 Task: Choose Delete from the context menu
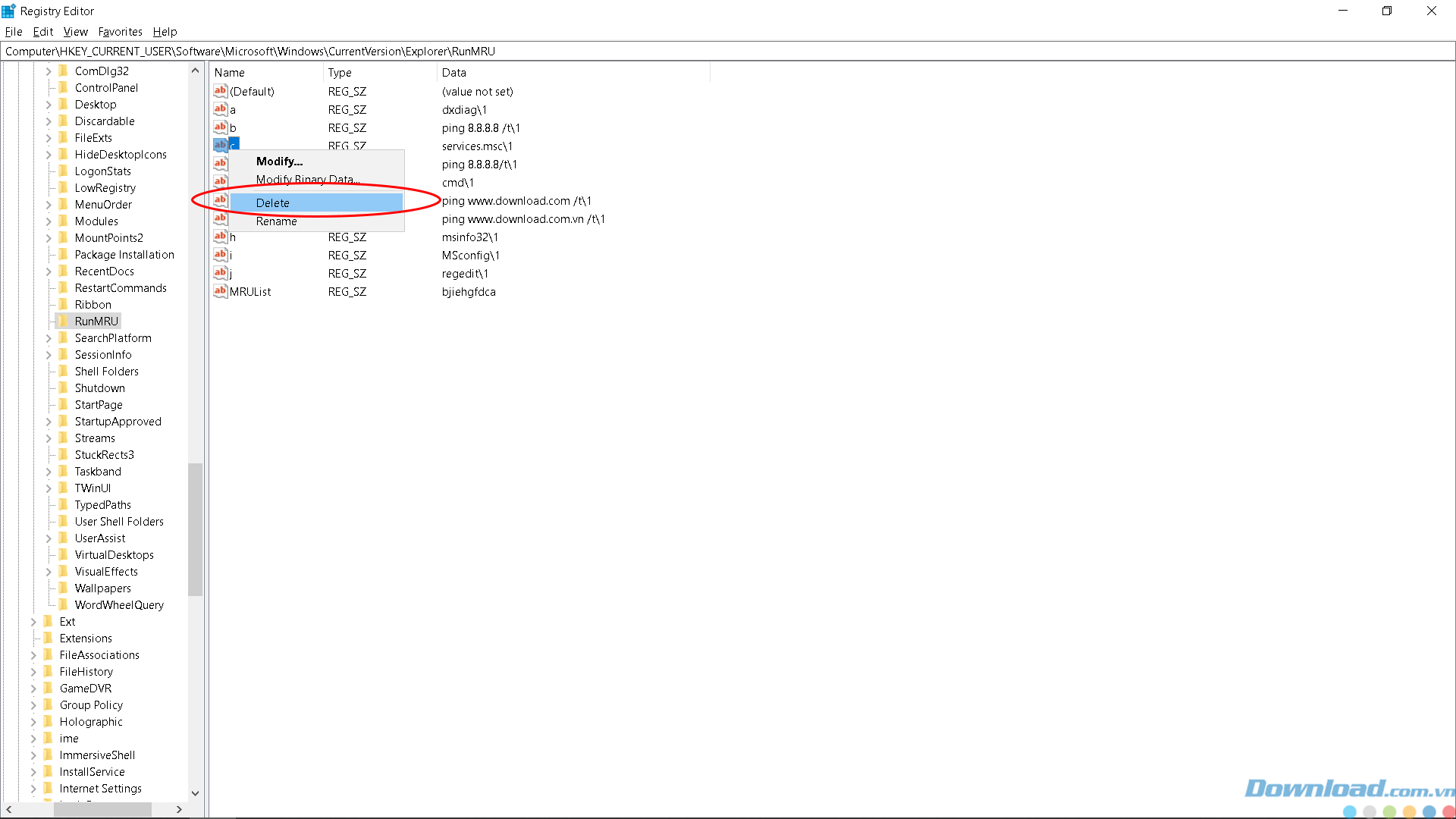(273, 203)
